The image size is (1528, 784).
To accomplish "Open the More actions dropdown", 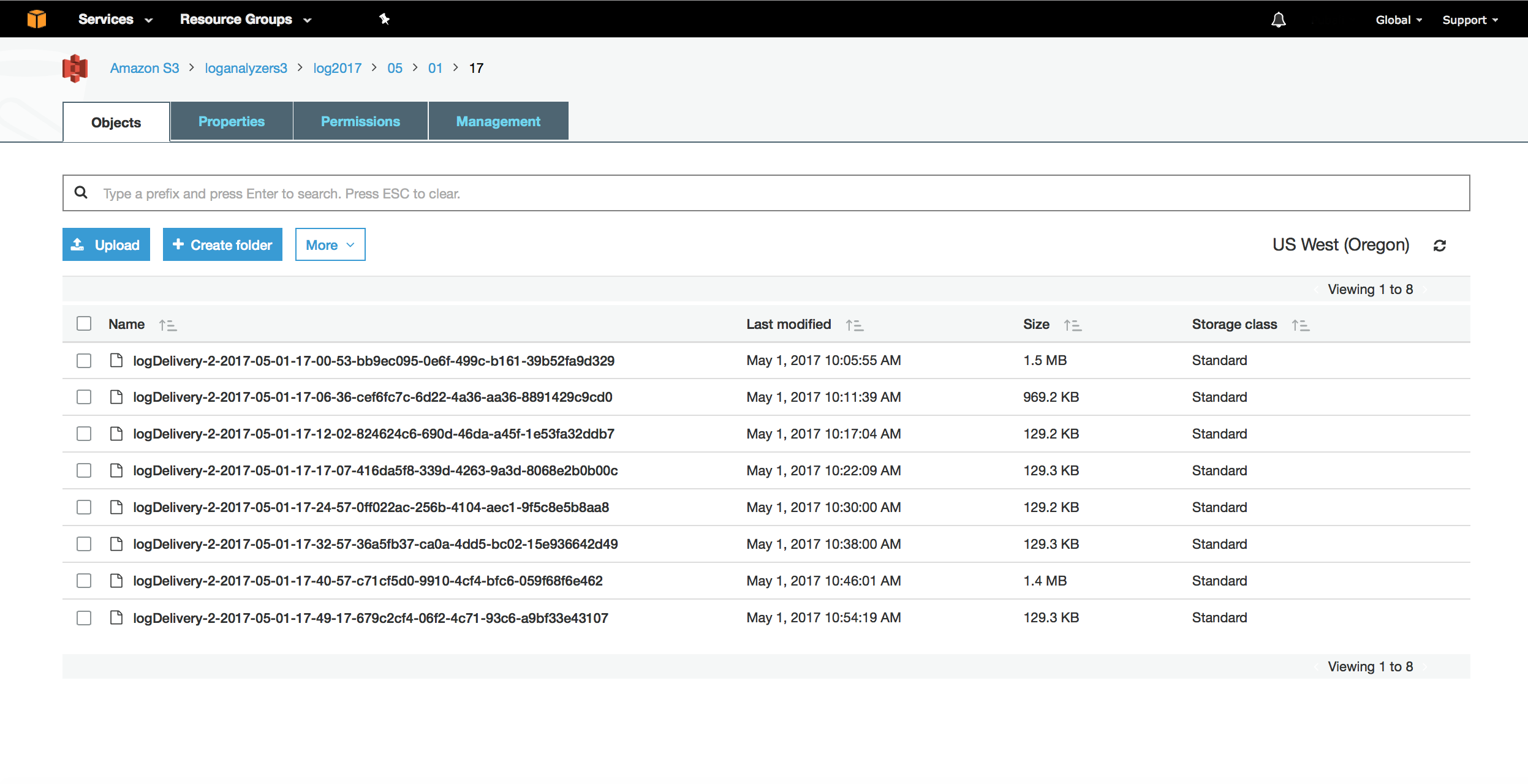I will click(x=330, y=245).
